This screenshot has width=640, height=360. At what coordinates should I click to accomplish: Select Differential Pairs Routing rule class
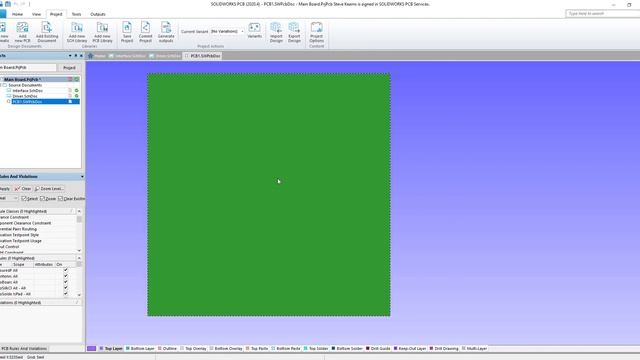[x=18, y=229]
